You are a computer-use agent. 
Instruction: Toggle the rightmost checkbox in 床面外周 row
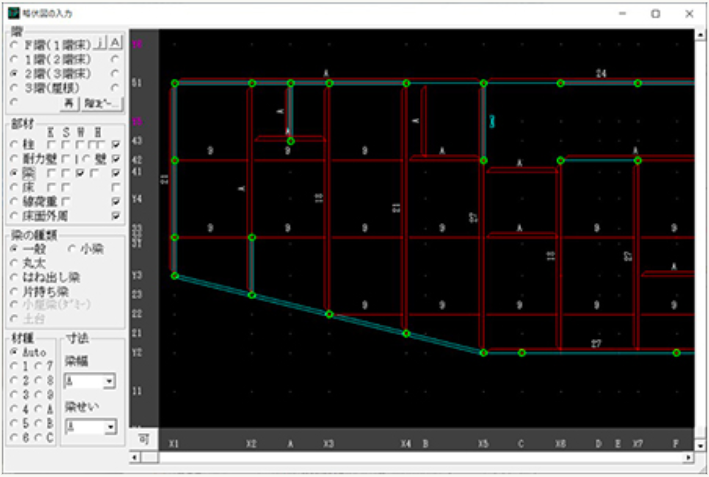pyautogui.click(x=117, y=215)
